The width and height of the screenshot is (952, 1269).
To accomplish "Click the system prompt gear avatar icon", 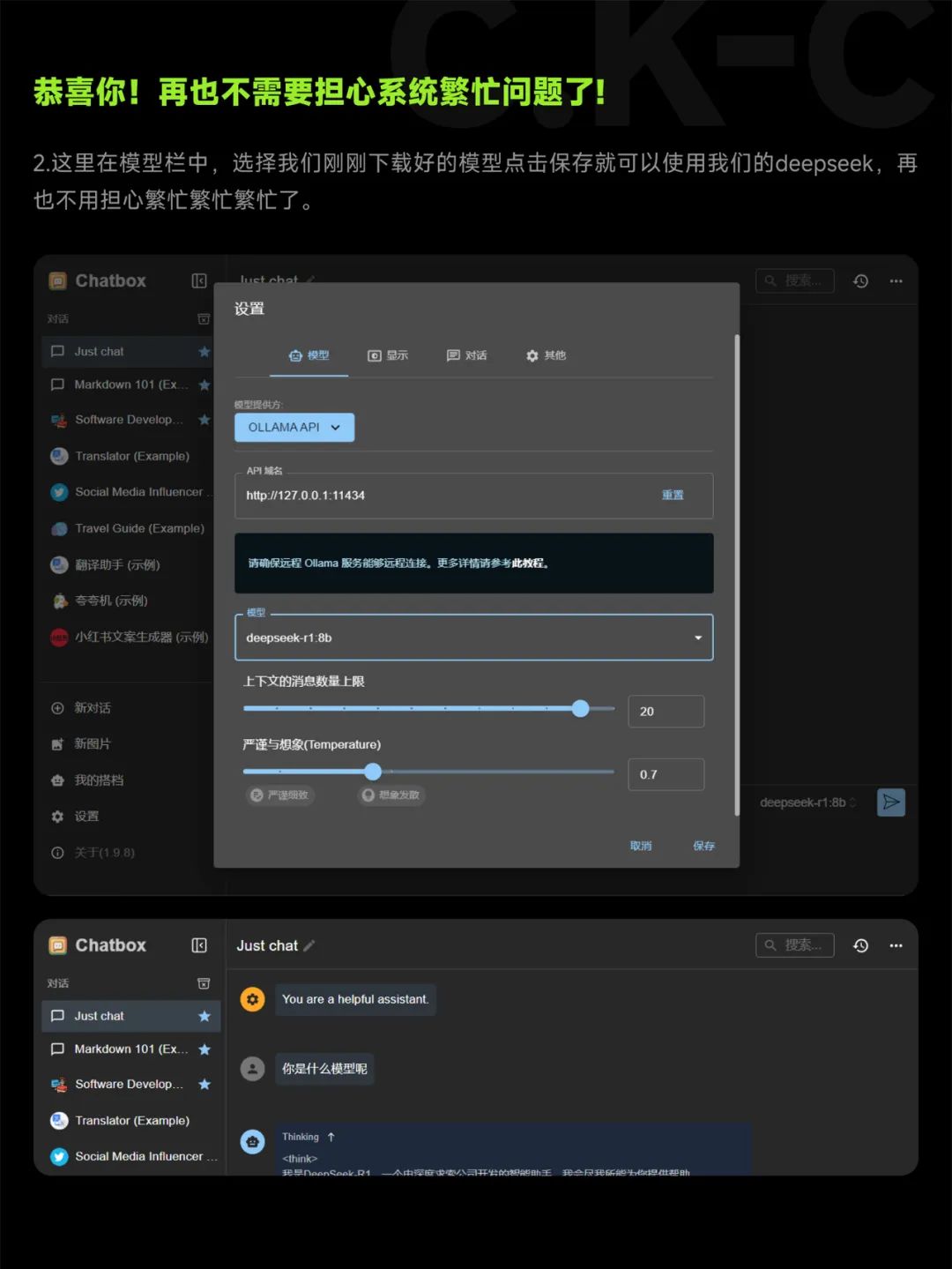I will click(253, 999).
